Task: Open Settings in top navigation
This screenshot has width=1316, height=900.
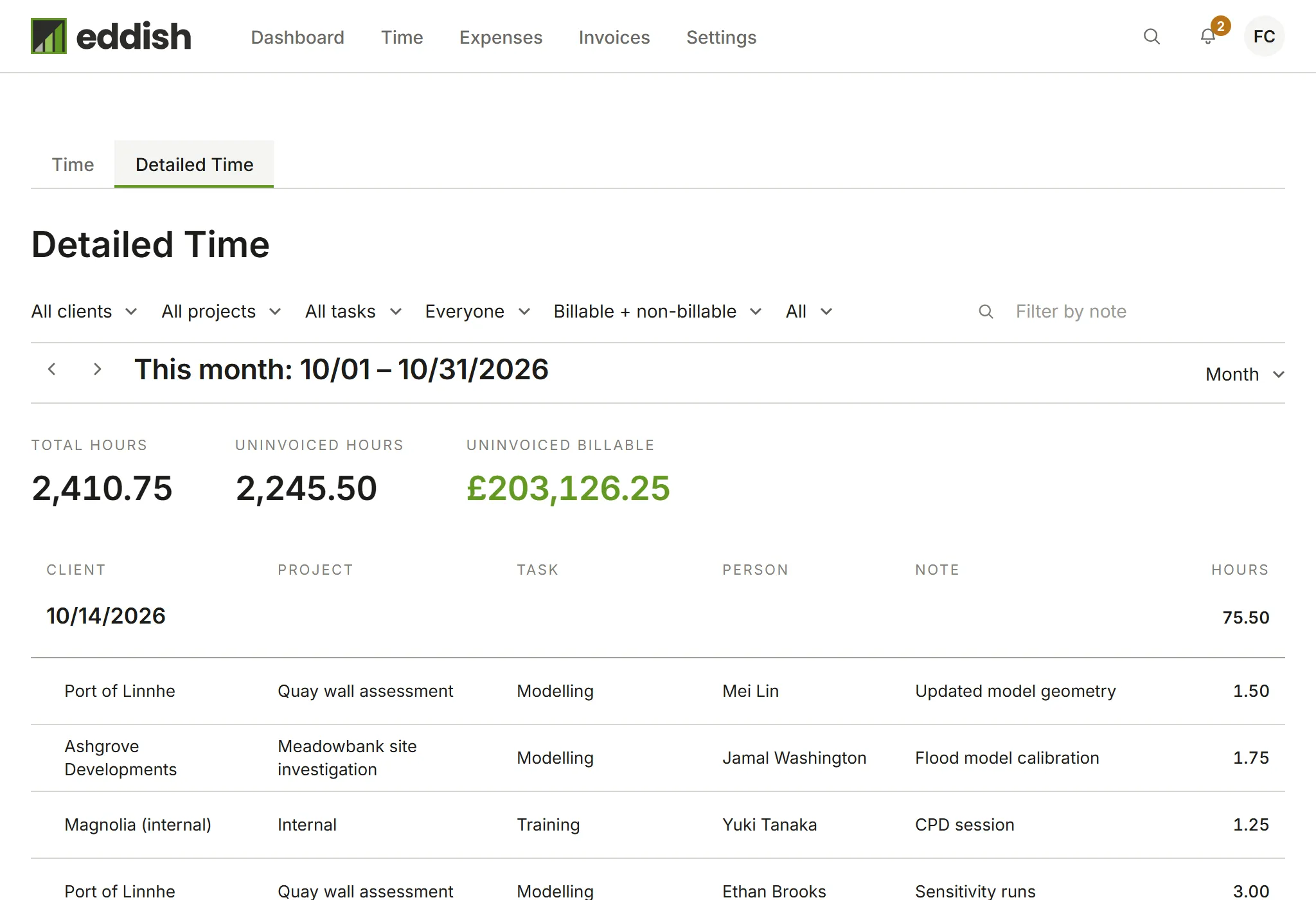Action: (x=721, y=37)
